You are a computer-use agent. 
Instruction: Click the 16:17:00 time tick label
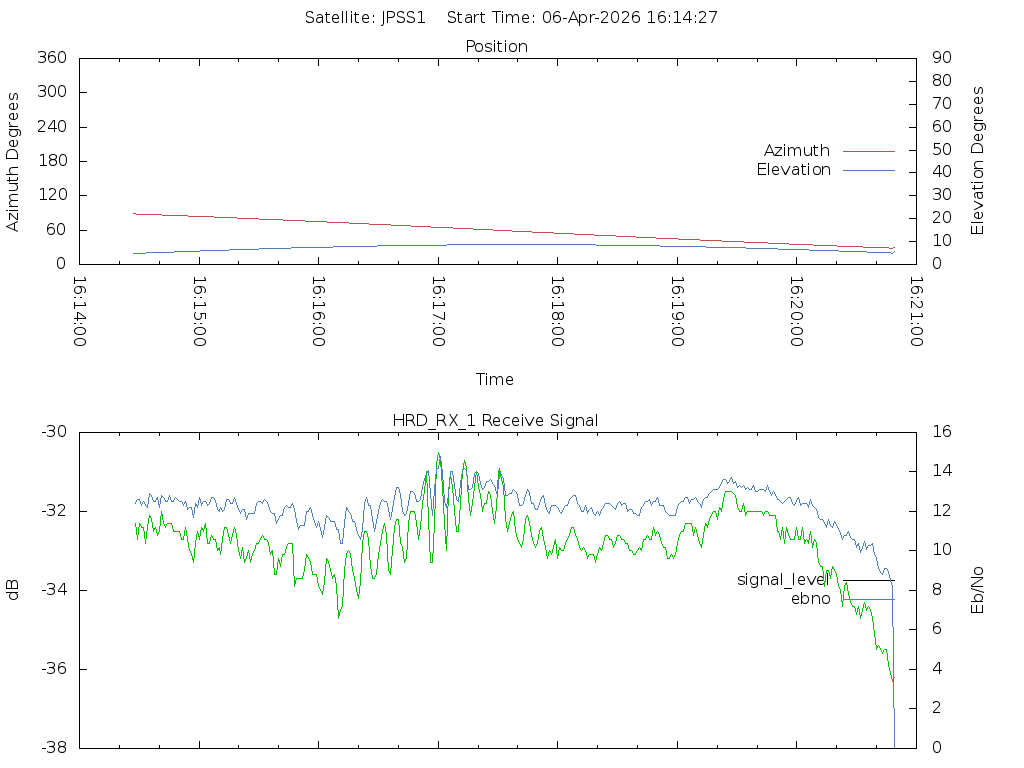pyautogui.click(x=438, y=312)
